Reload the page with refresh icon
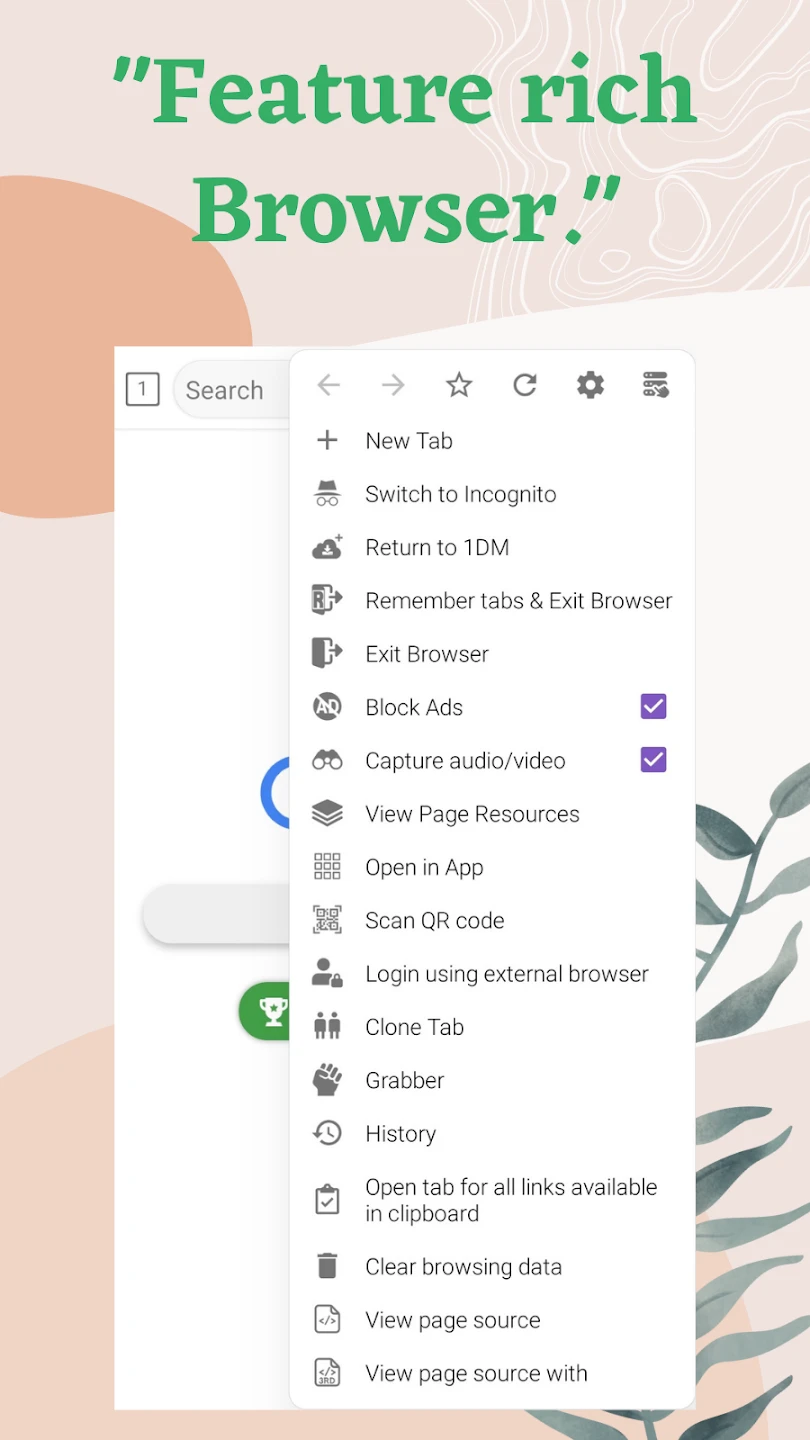 click(525, 385)
